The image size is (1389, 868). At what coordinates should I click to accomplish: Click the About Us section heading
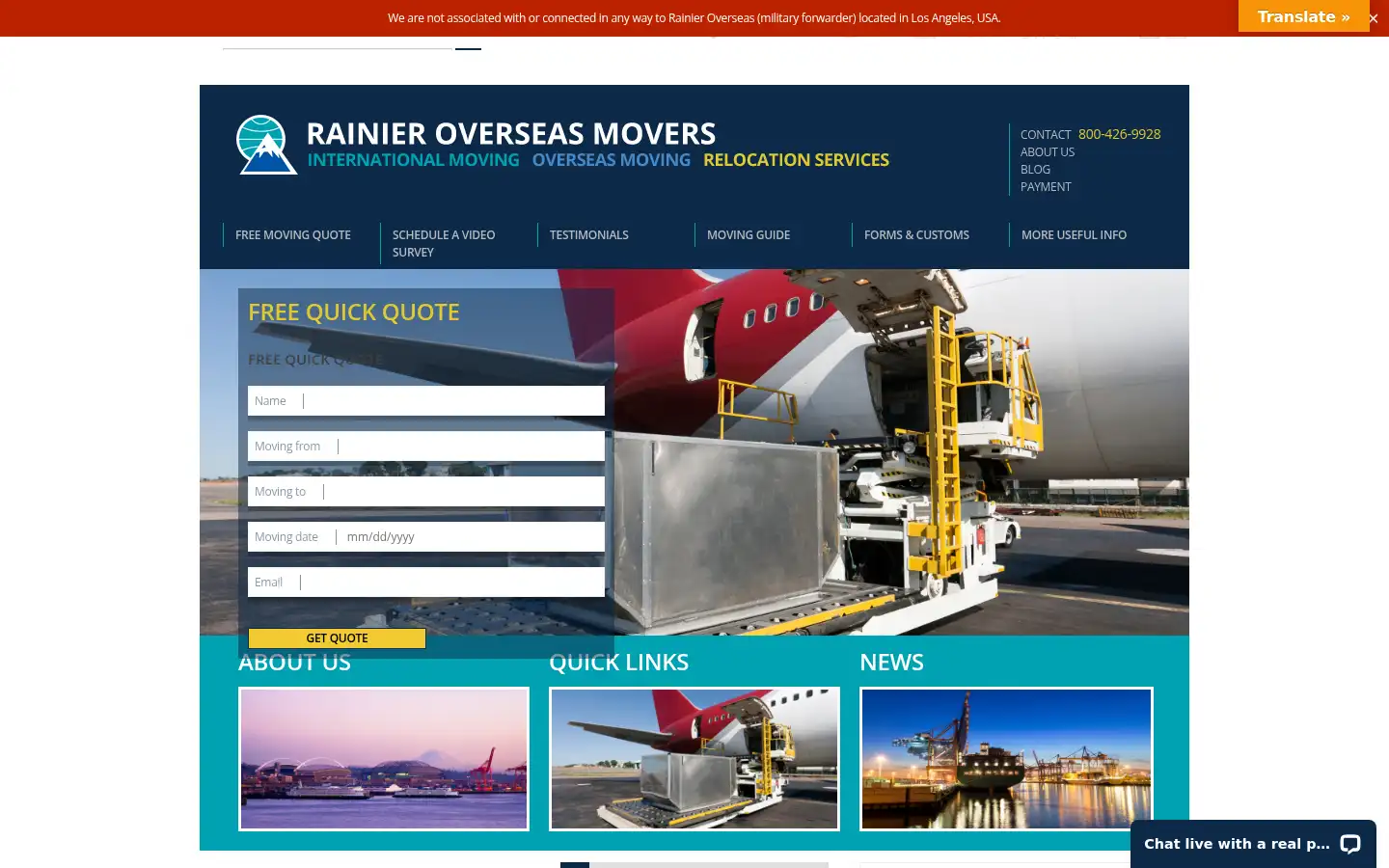[x=294, y=663]
